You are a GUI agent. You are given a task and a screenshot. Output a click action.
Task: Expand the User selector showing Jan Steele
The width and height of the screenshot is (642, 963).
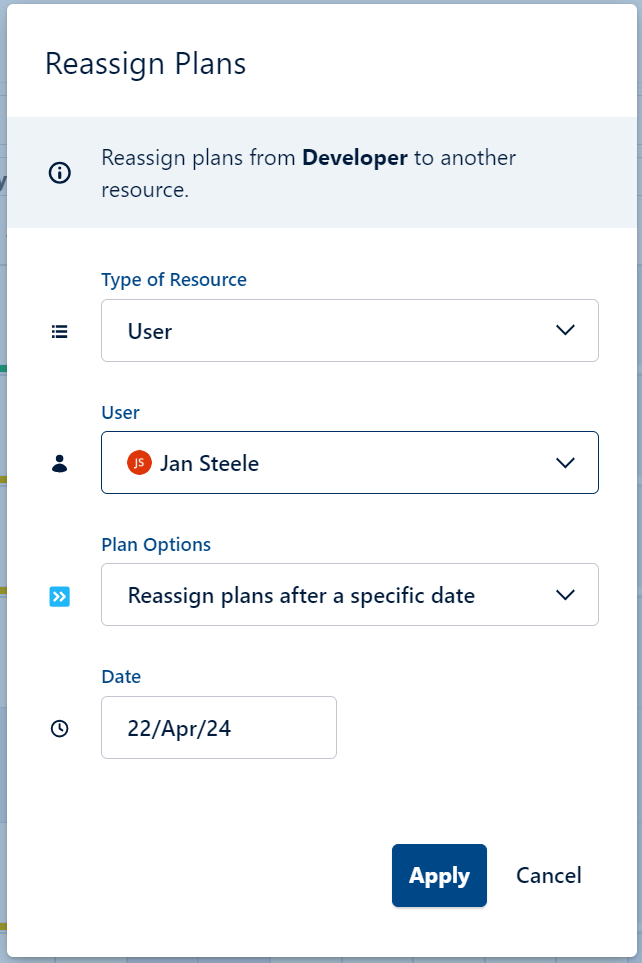(x=349, y=462)
